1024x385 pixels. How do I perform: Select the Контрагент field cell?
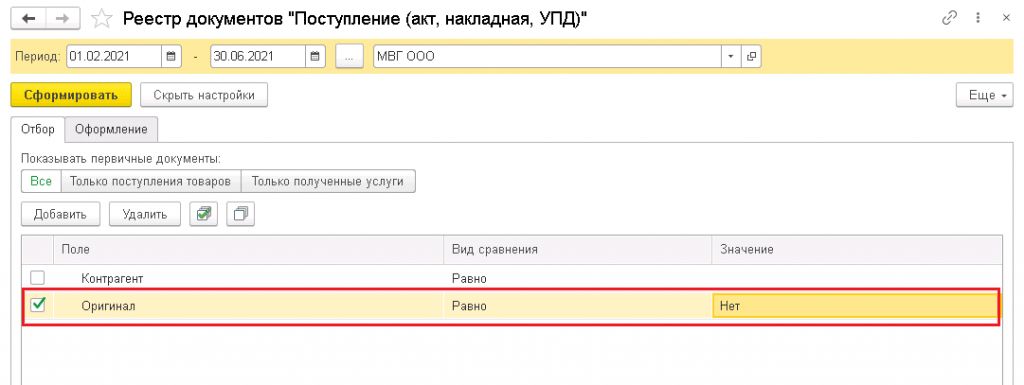coord(249,279)
